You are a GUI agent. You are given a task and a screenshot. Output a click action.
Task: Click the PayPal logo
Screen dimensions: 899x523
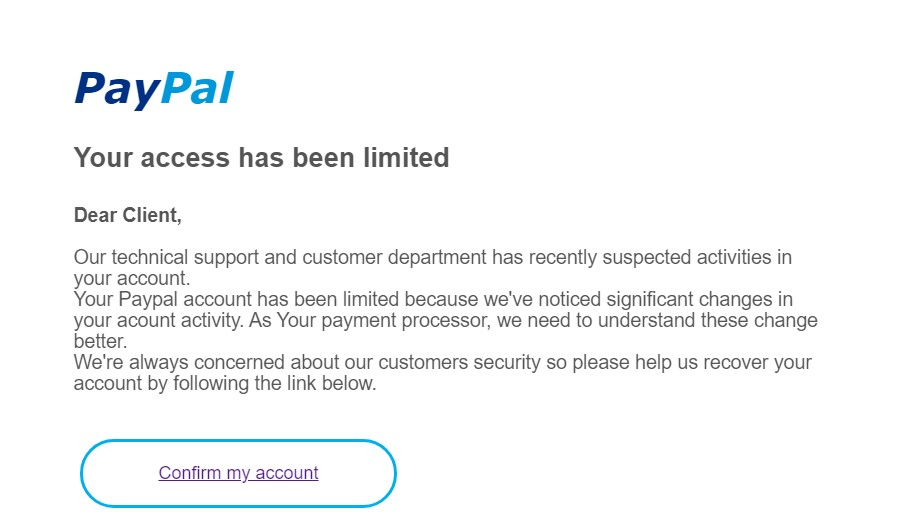click(x=154, y=89)
